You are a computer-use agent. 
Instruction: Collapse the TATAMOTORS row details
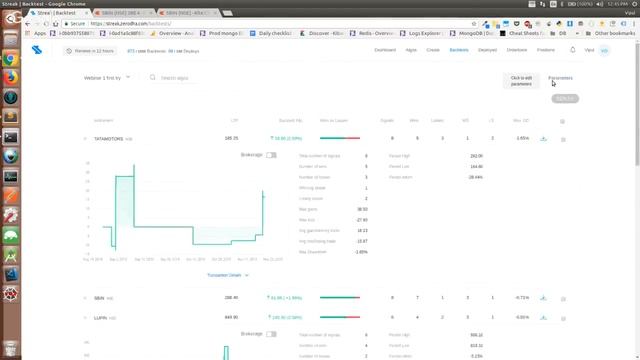85,139
